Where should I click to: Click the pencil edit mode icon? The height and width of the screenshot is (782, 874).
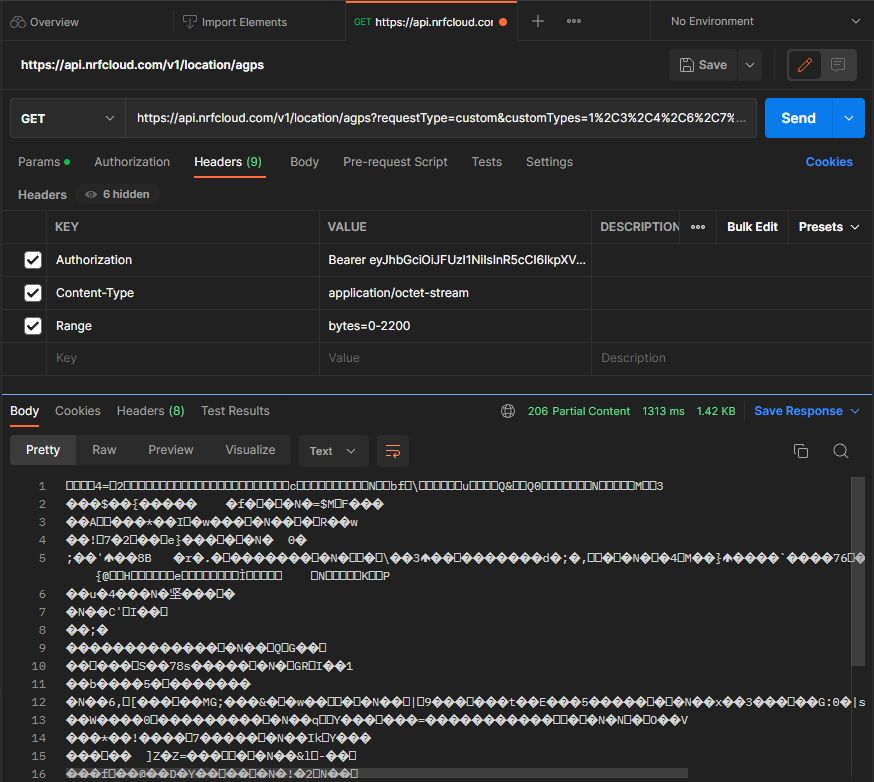tap(802, 65)
